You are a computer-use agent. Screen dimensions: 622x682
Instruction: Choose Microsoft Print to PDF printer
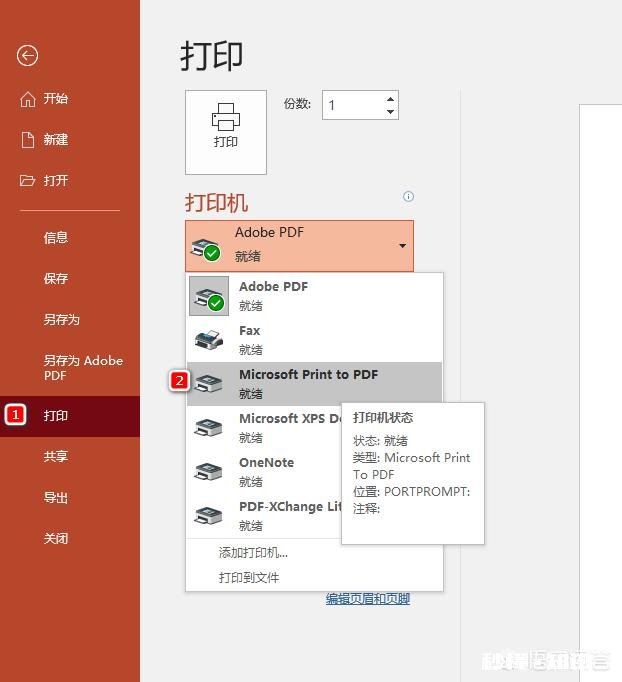click(314, 384)
